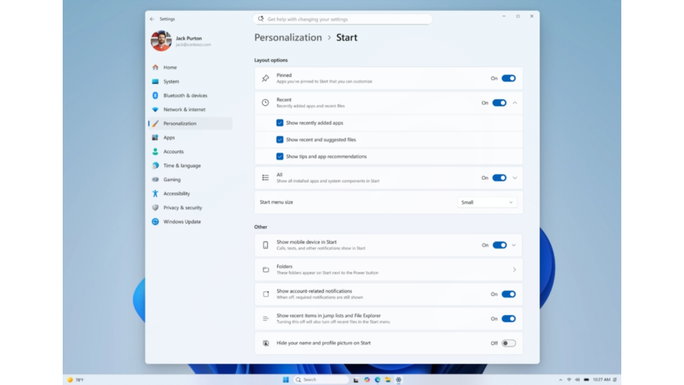This screenshot has height=385, width=684.
Task: Expand the All section chevron
Action: click(x=515, y=178)
